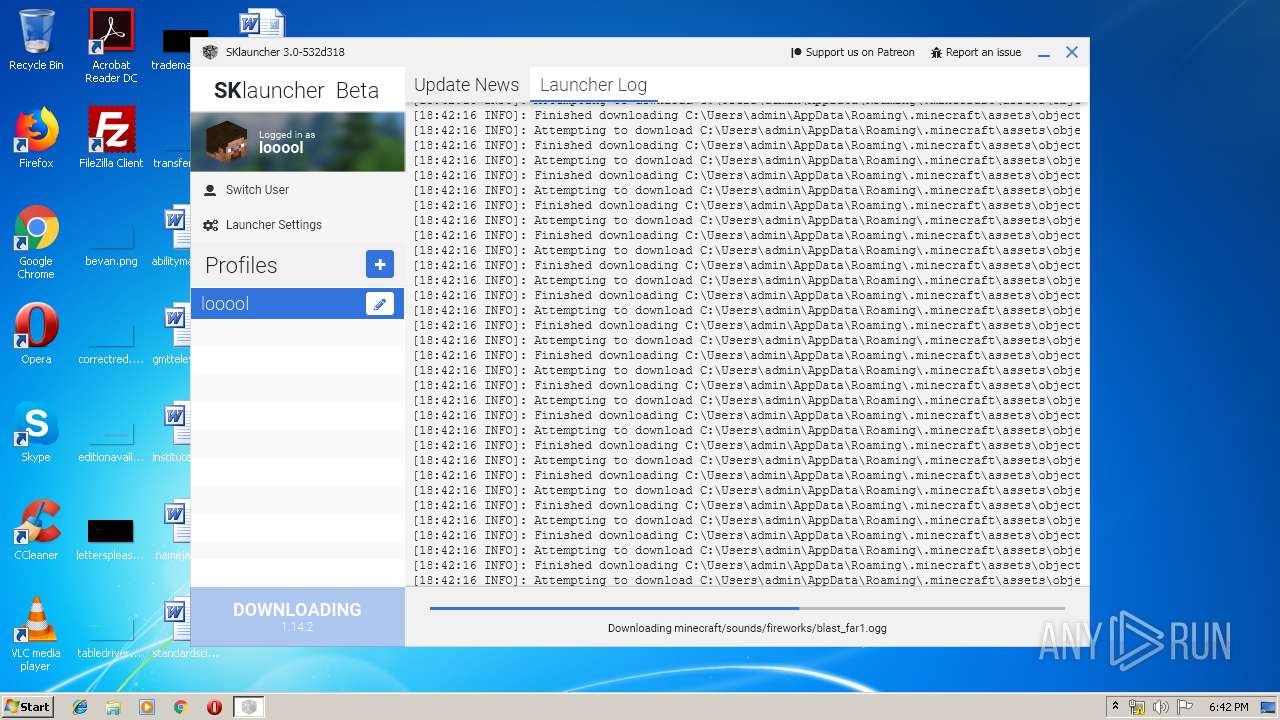Select SKlauncher taskbar button
1280x720 pixels.
click(250, 707)
